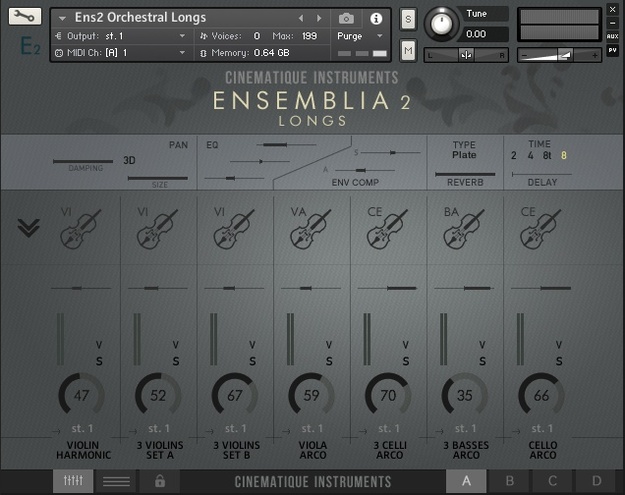Image resolution: width=625 pixels, height=495 pixels.
Task: Select delay time 8t
Action: [547, 155]
